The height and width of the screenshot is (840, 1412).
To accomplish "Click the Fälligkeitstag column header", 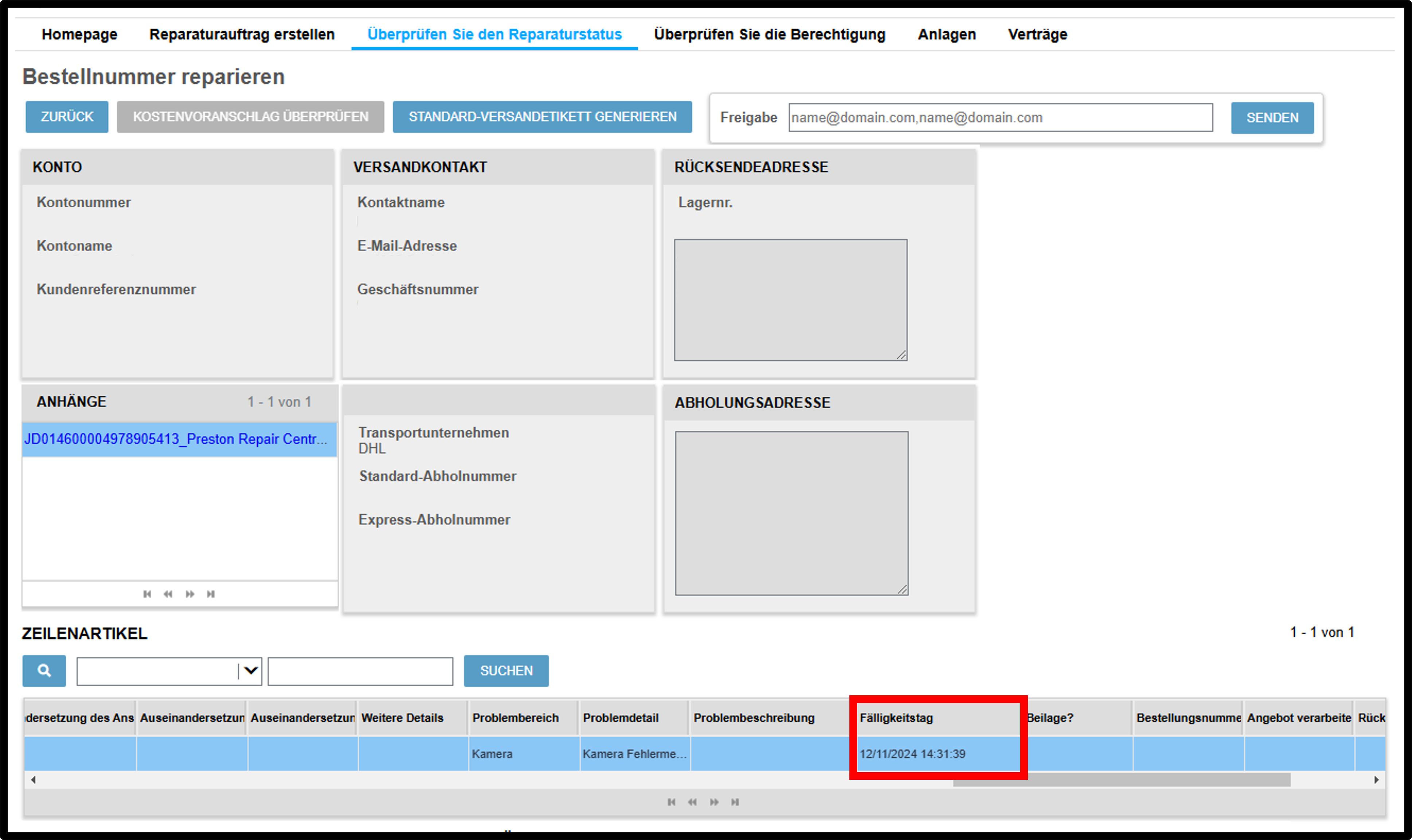I will [939, 718].
